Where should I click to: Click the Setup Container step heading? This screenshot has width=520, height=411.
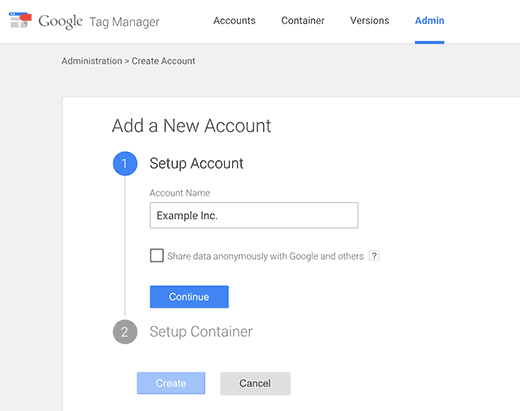click(x=201, y=332)
